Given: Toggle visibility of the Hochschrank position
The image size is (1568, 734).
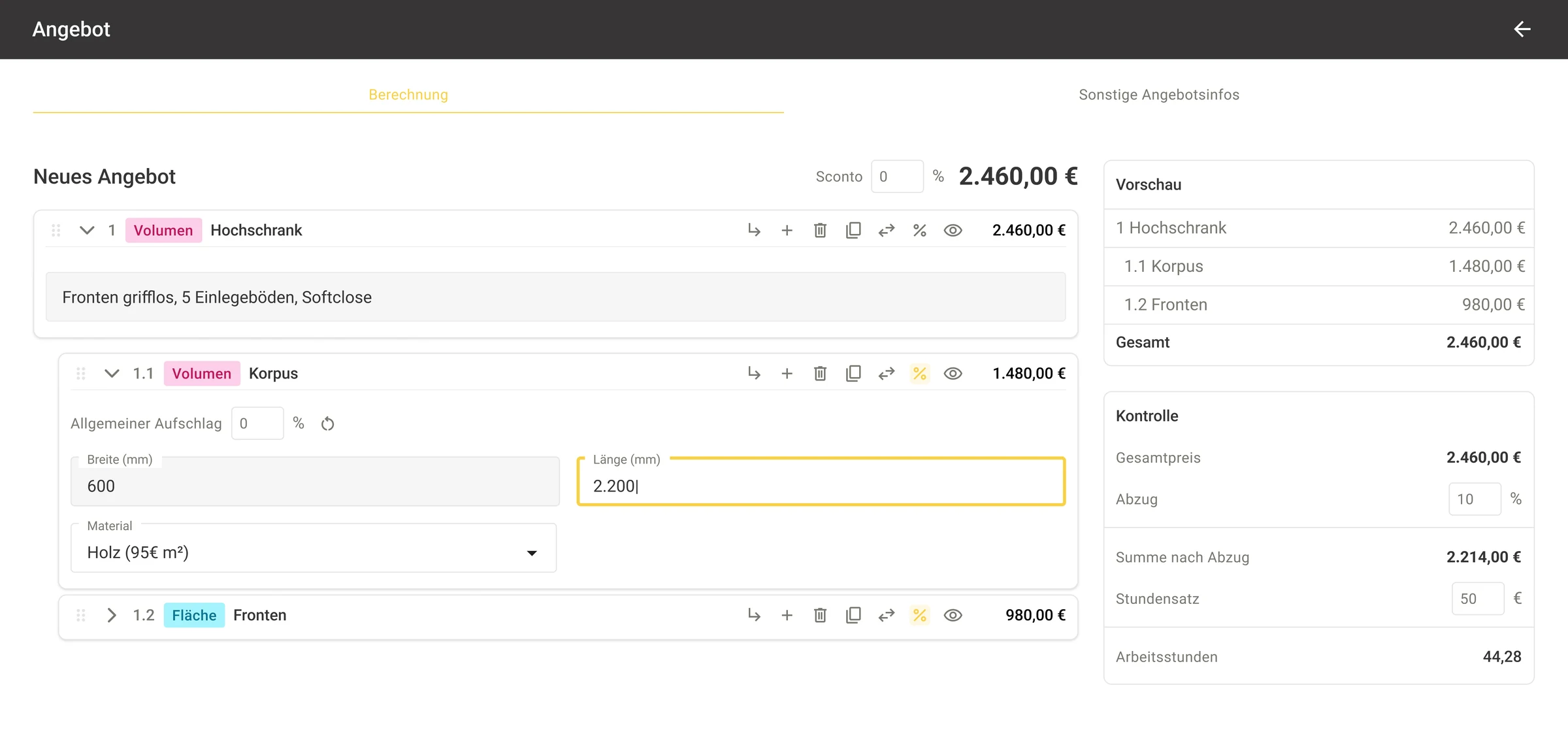Looking at the screenshot, I should pyautogui.click(x=953, y=230).
